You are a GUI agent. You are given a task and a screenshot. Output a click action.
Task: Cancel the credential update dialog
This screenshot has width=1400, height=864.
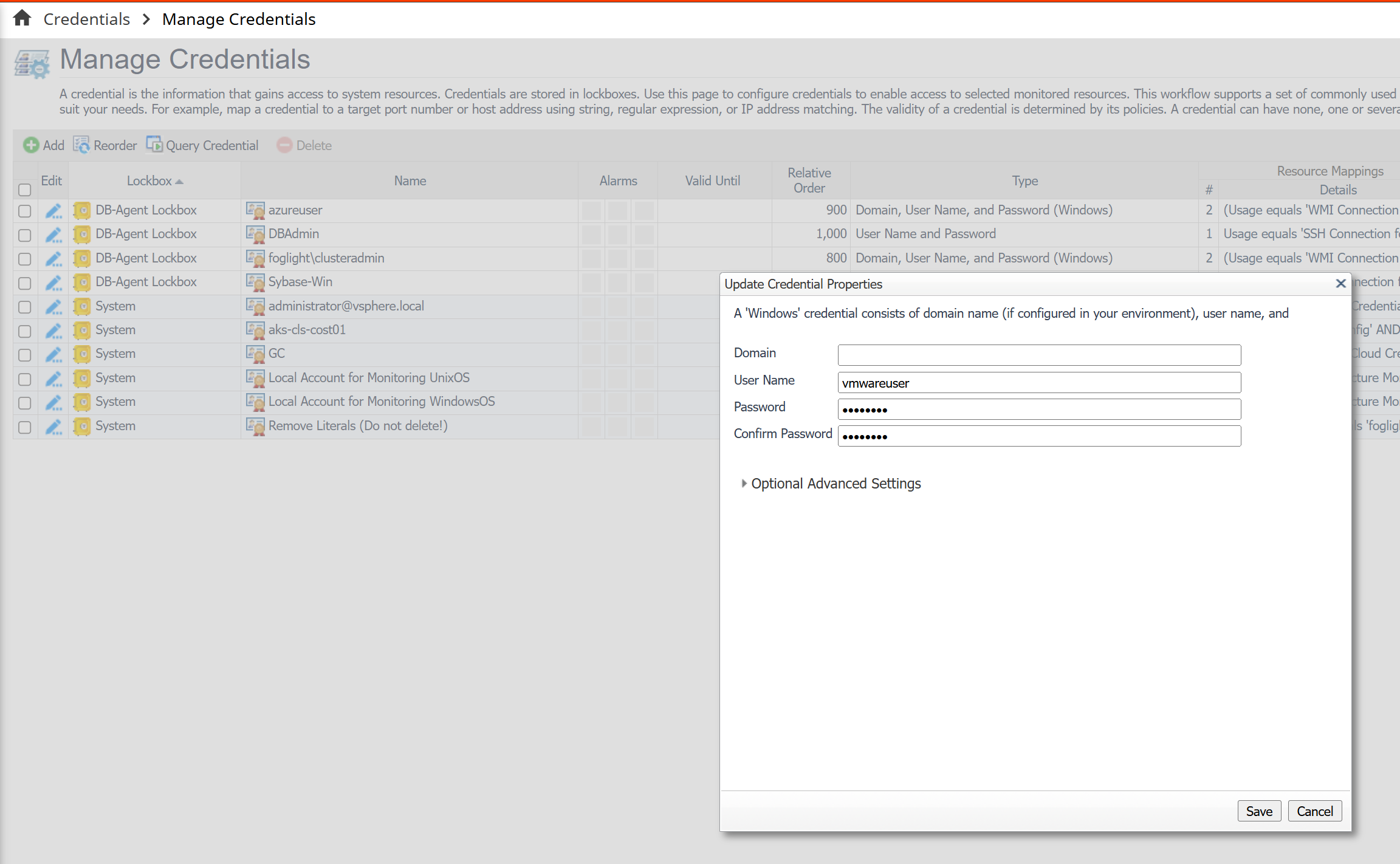coord(1314,811)
